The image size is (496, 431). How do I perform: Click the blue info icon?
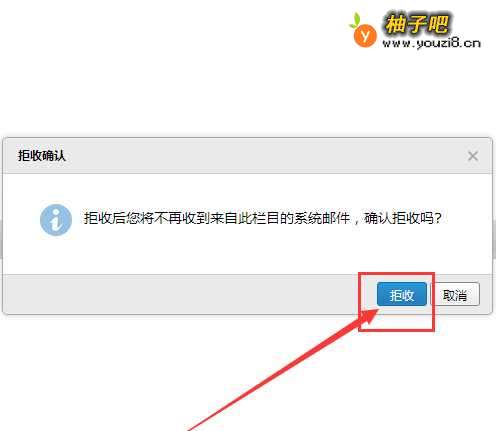pyautogui.click(x=56, y=220)
